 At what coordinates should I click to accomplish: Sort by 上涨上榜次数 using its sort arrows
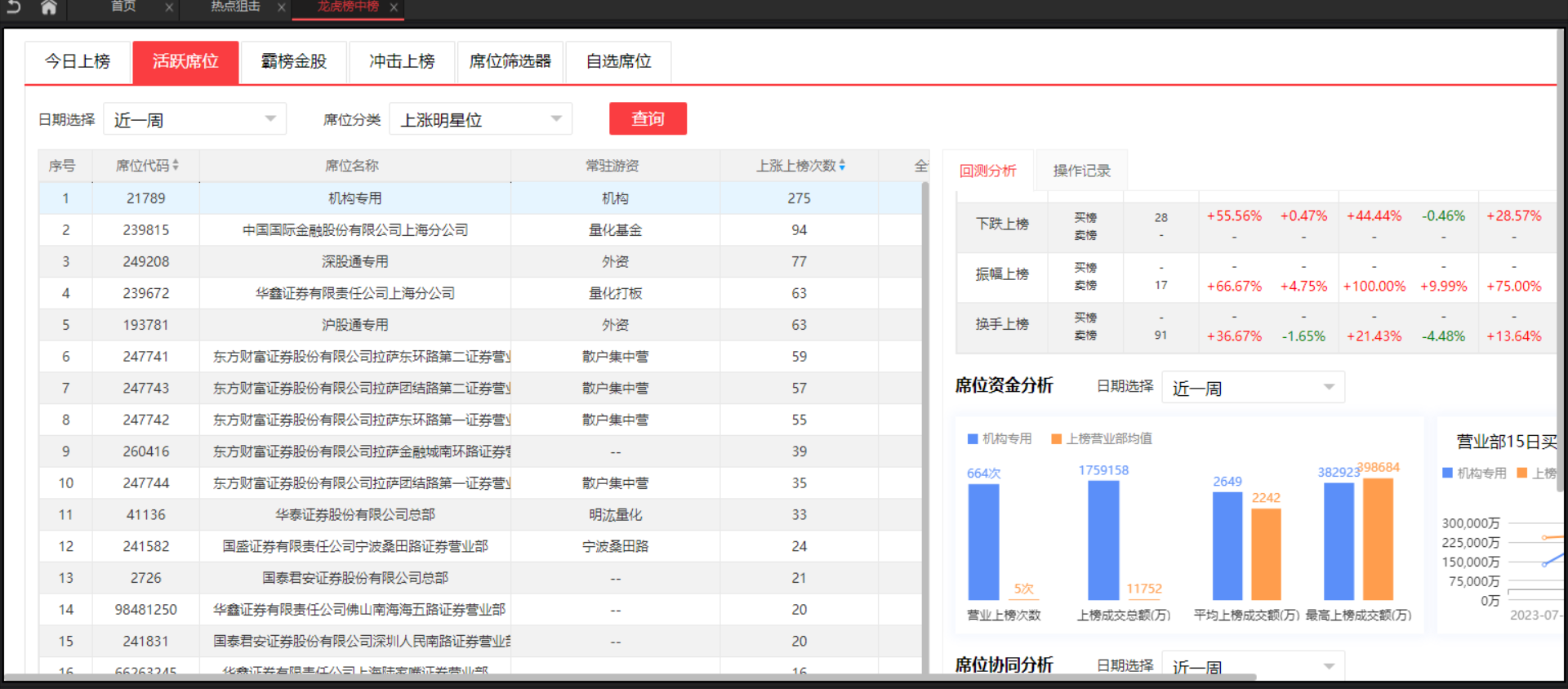coord(842,165)
